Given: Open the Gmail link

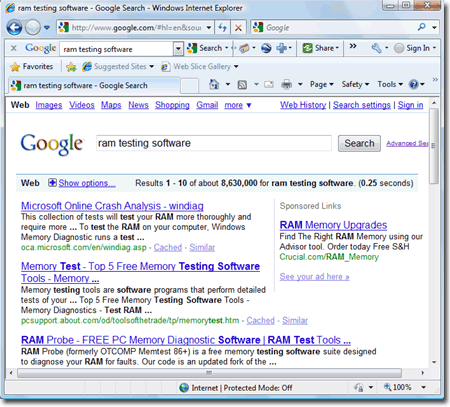Looking at the screenshot, I should (x=207, y=105).
